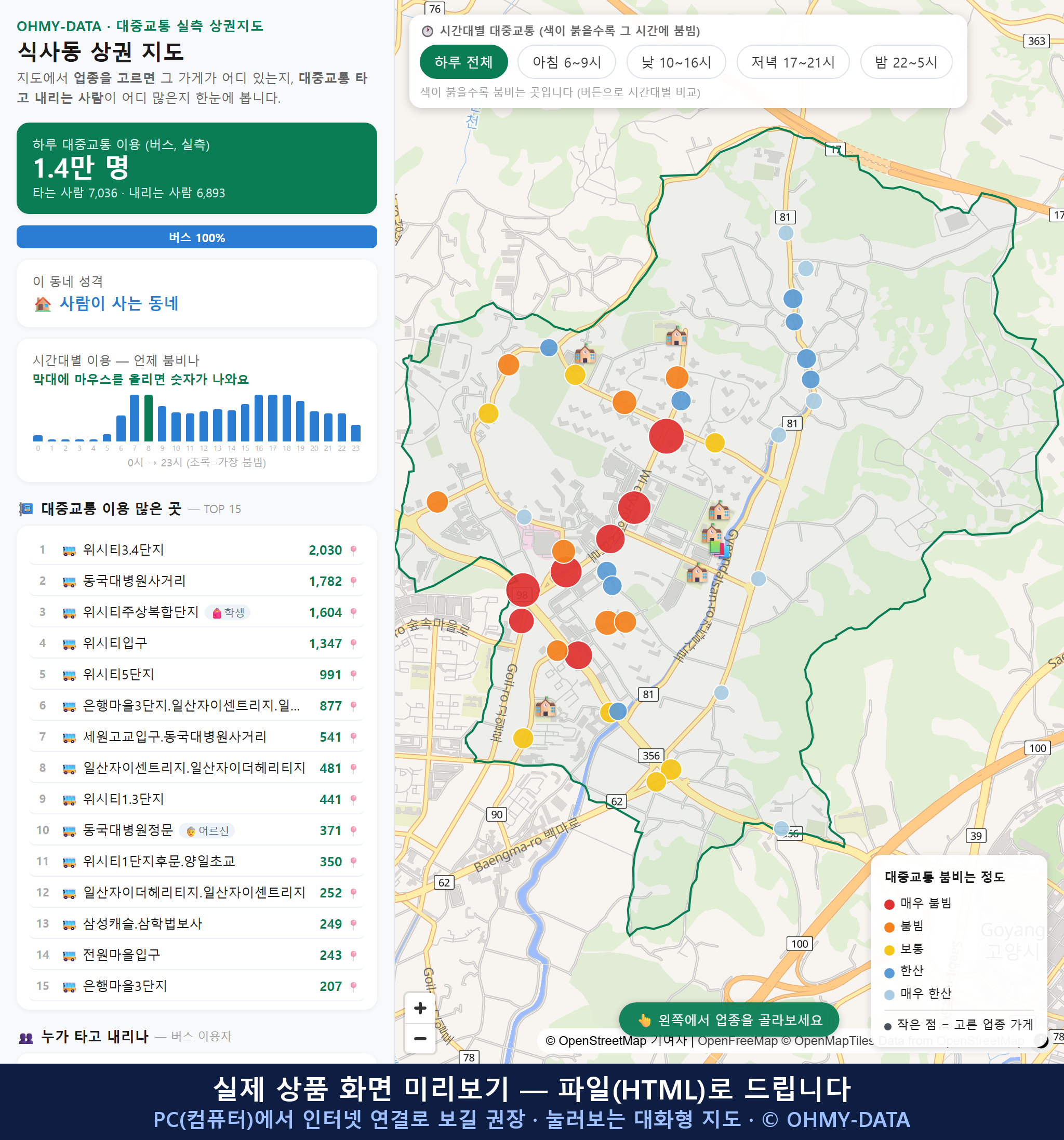1064x1140 pixels.
Task: Click the large red circle at map center
Action: click(x=666, y=436)
